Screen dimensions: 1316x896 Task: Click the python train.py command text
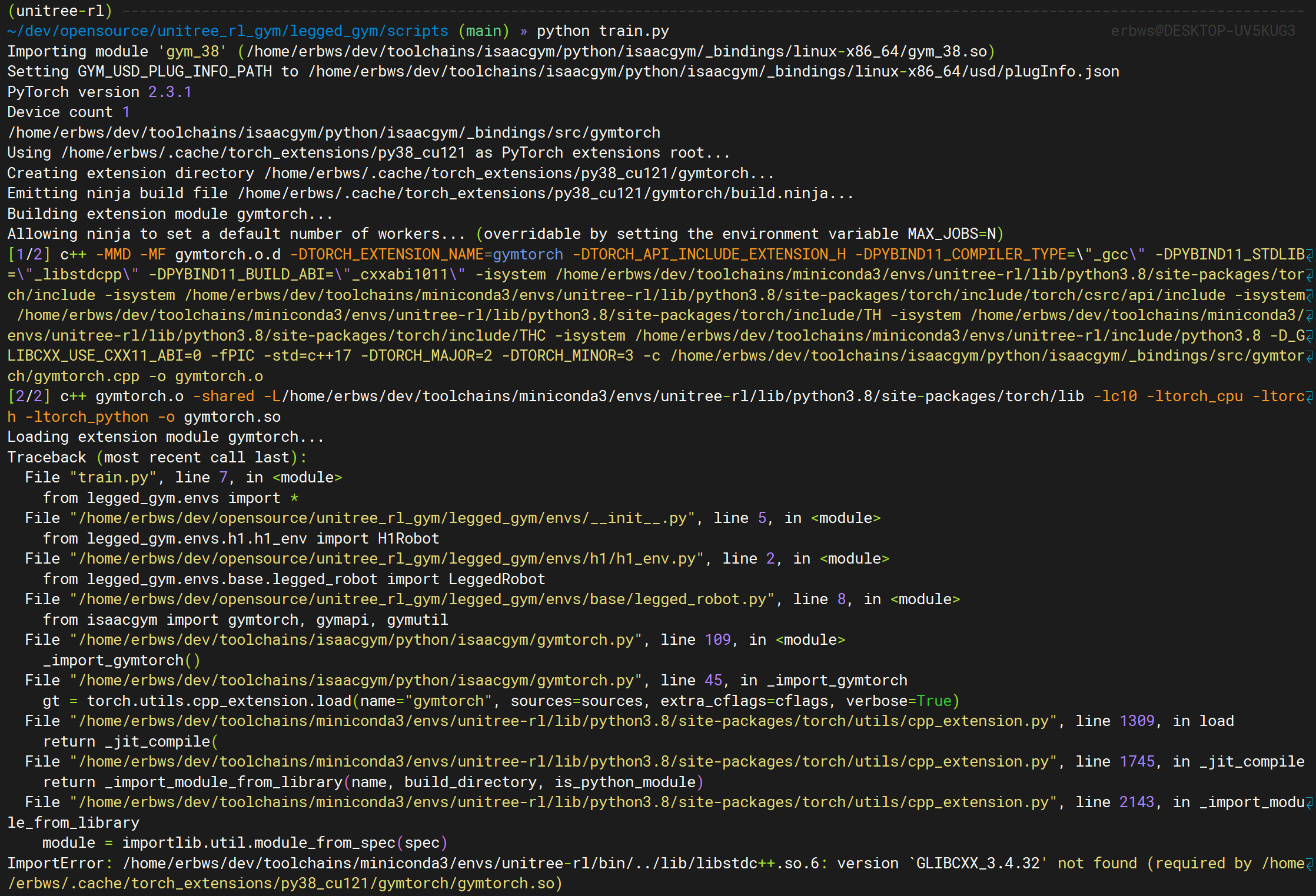tap(603, 31)
